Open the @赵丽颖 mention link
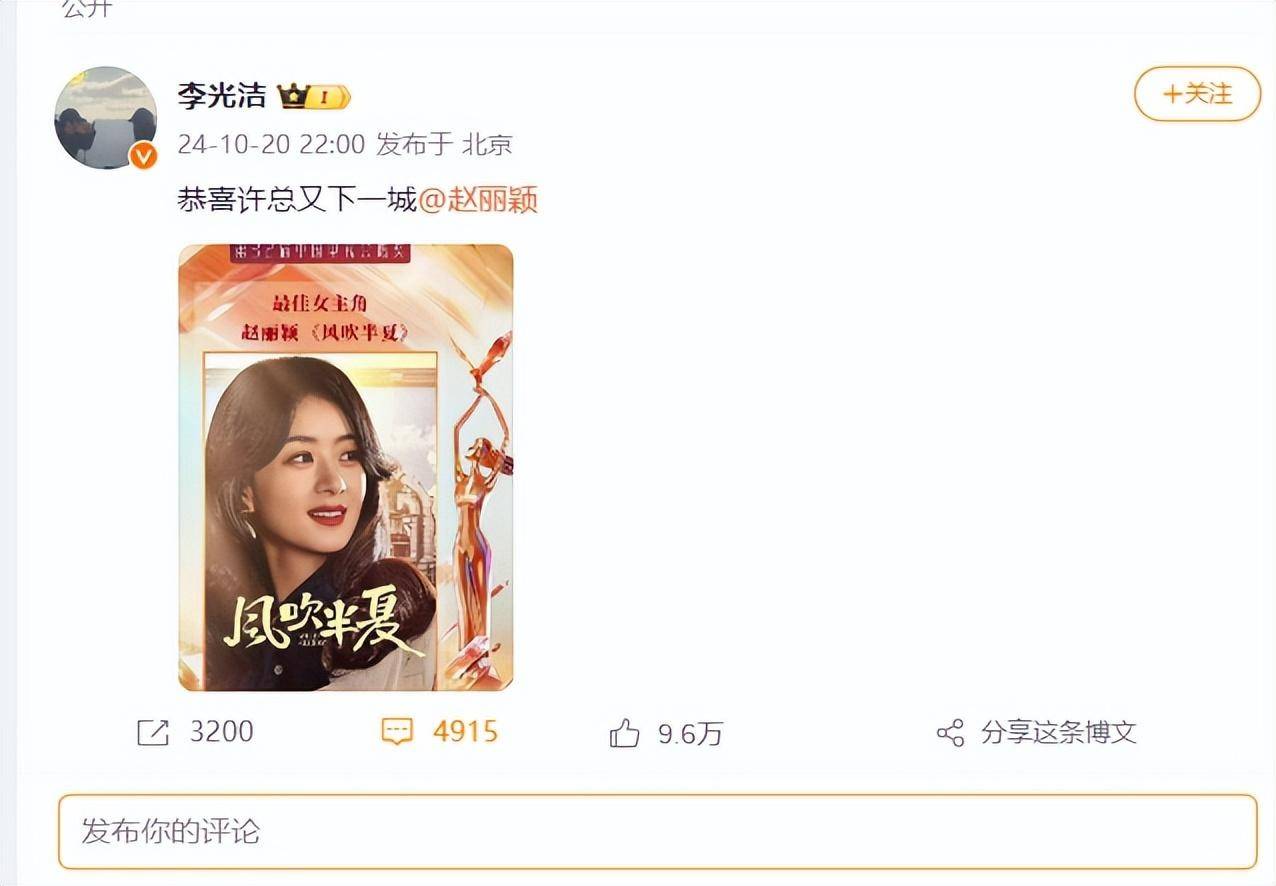 pyautogui.click(x=477, y=199)
